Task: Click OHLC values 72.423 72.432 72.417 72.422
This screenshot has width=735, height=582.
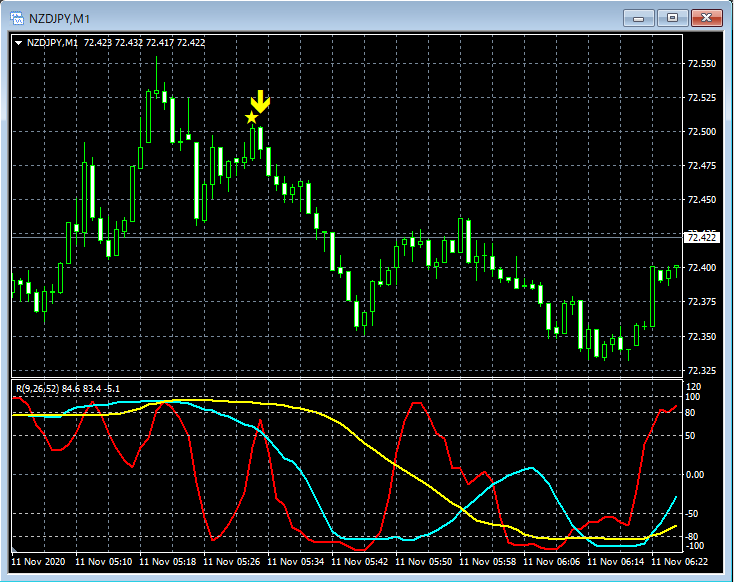Action: click(144, 43)
